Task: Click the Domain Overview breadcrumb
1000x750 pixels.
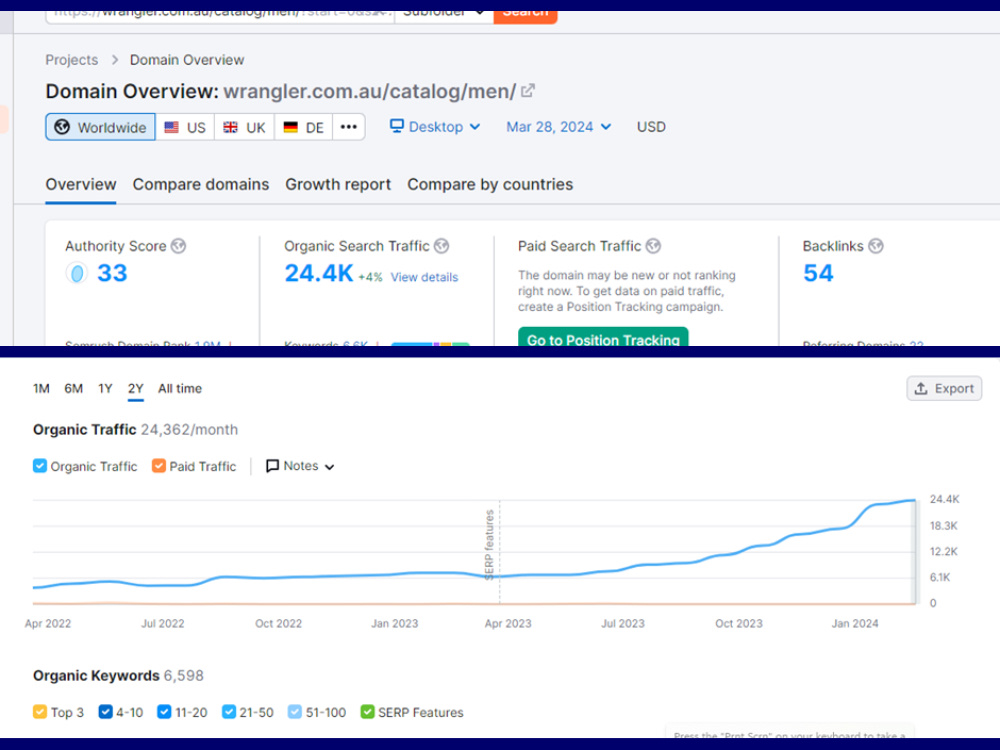Action: [x=187, y=60]
